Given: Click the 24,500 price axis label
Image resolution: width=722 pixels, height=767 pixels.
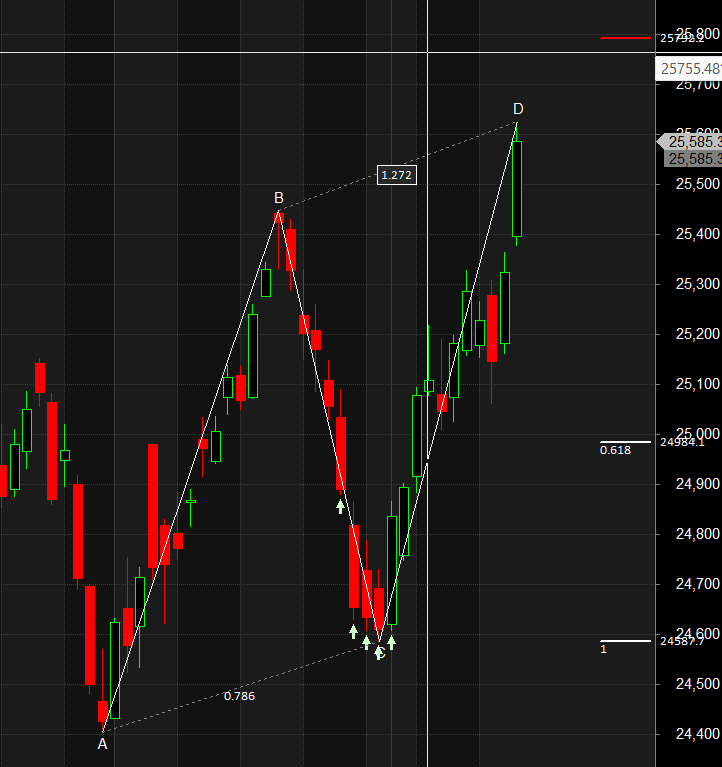Looking at the screenshot, I should click(698, 684).
